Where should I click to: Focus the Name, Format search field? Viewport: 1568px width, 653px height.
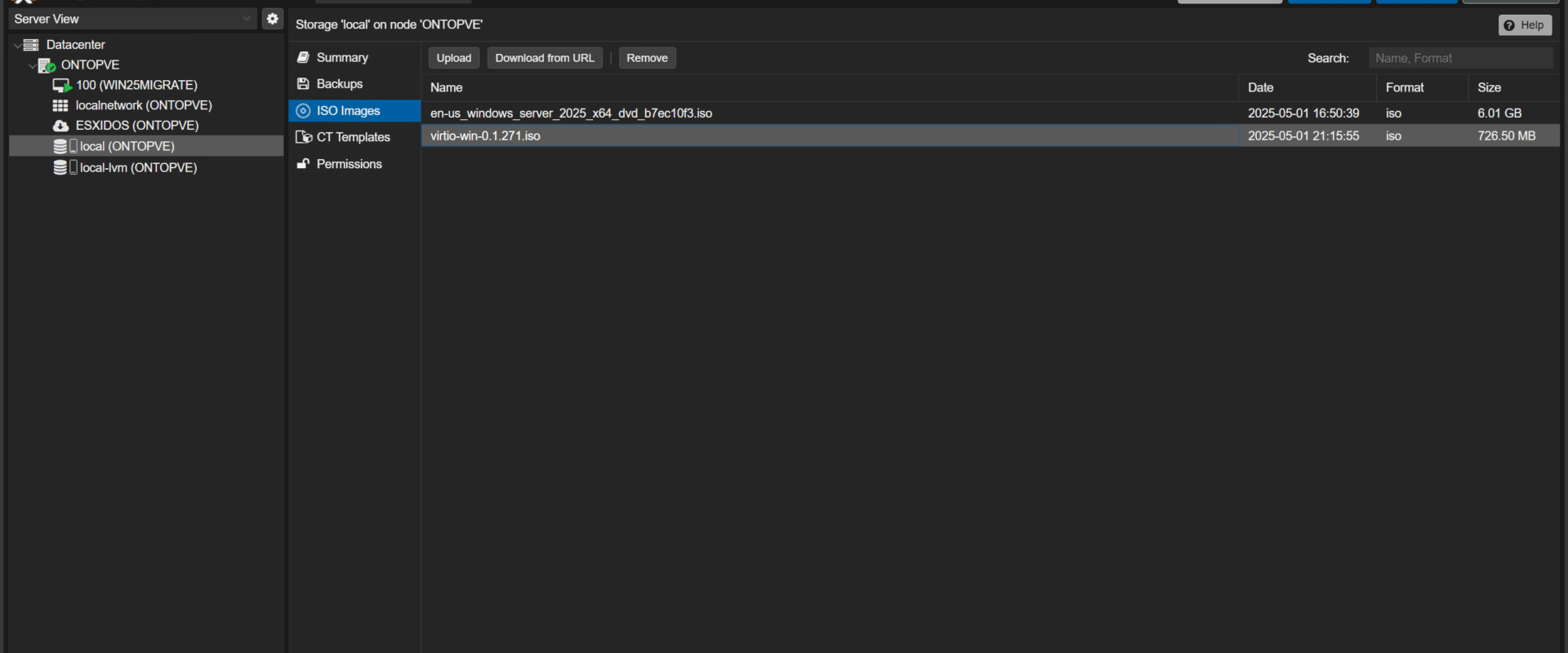[1461, 58]
